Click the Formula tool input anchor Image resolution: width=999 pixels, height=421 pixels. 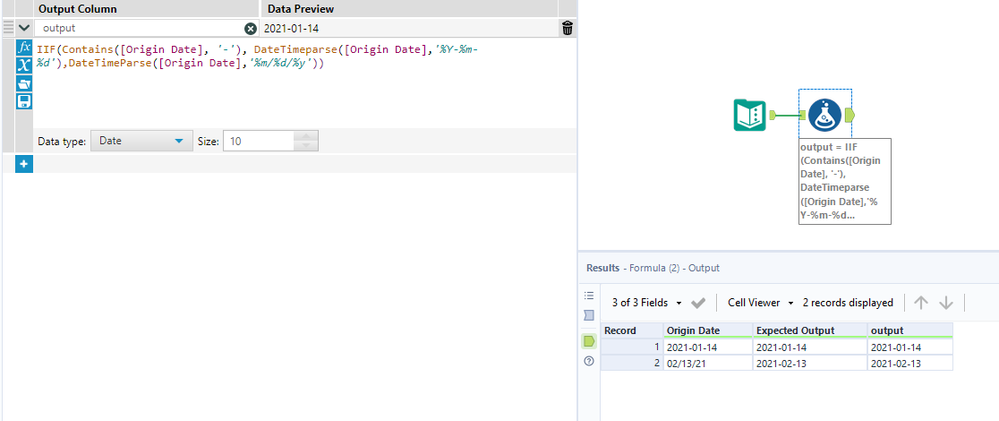point(803,115)
